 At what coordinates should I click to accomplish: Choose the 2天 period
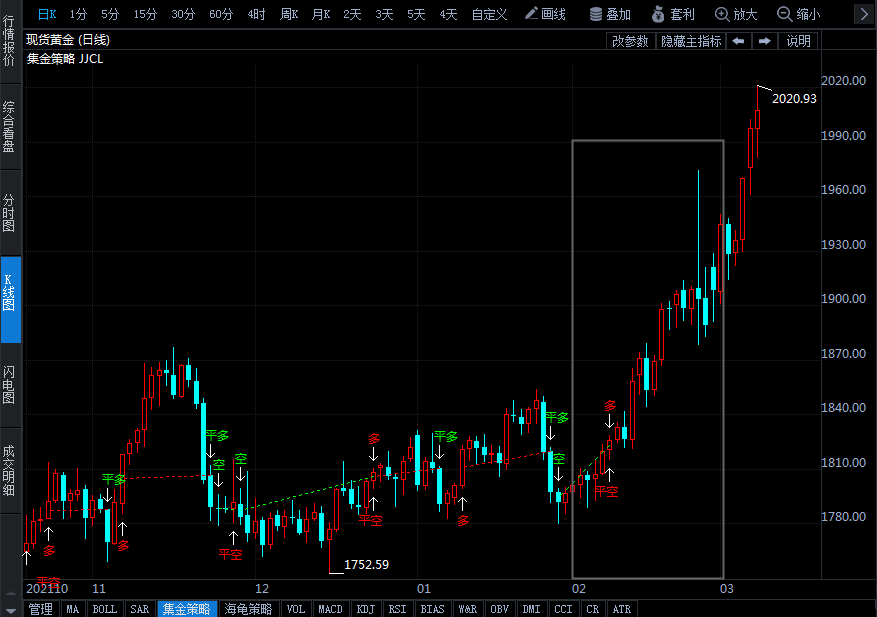352,14
